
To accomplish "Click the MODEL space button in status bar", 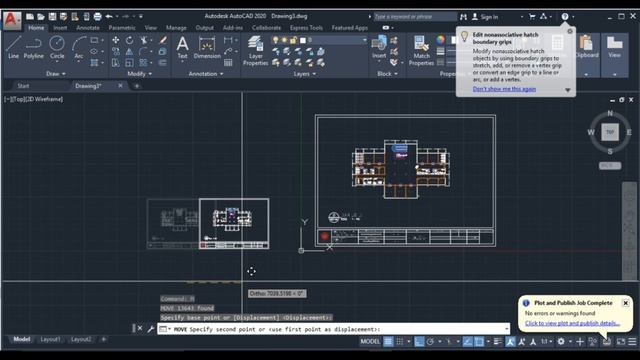I will click(370, 342).
